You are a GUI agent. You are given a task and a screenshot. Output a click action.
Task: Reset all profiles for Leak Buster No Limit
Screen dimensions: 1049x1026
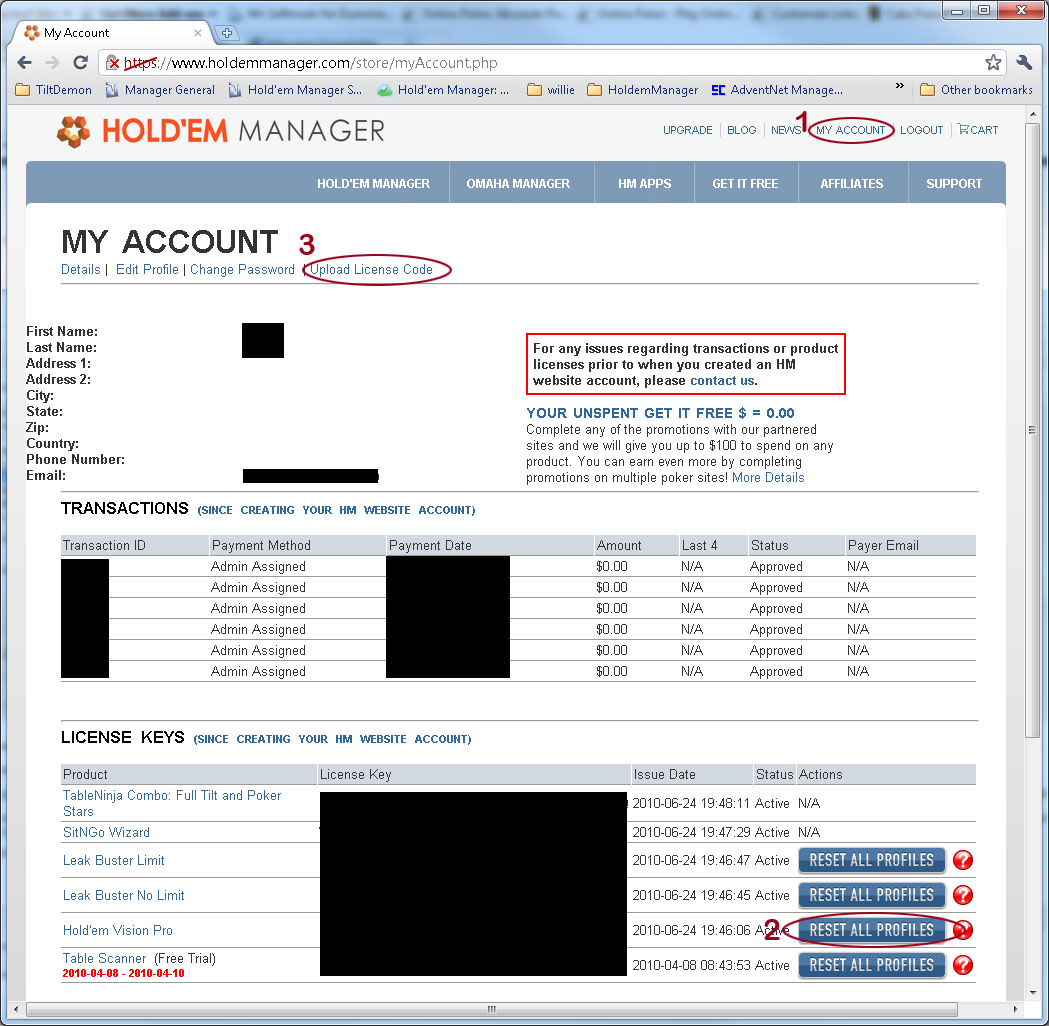(x=872, y=895)
